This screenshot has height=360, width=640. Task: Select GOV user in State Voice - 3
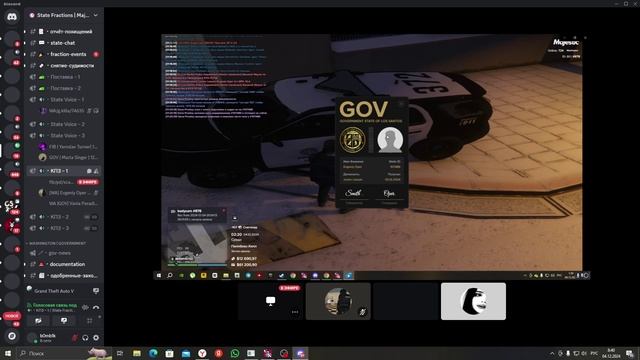click(x=69, y=157)
